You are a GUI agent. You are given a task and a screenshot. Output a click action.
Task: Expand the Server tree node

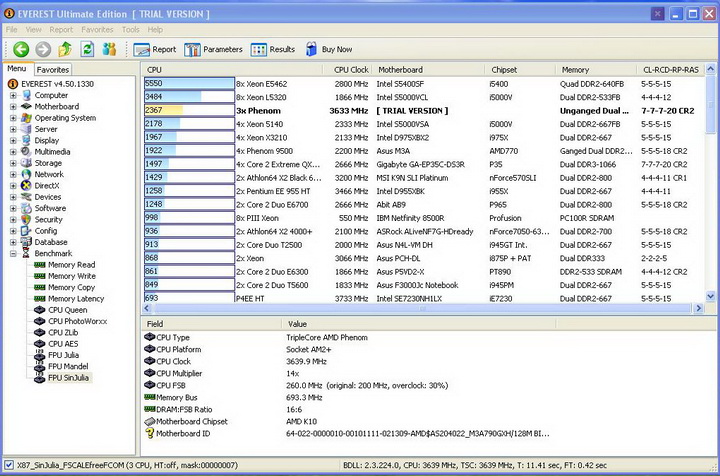[x=13, y=129]
